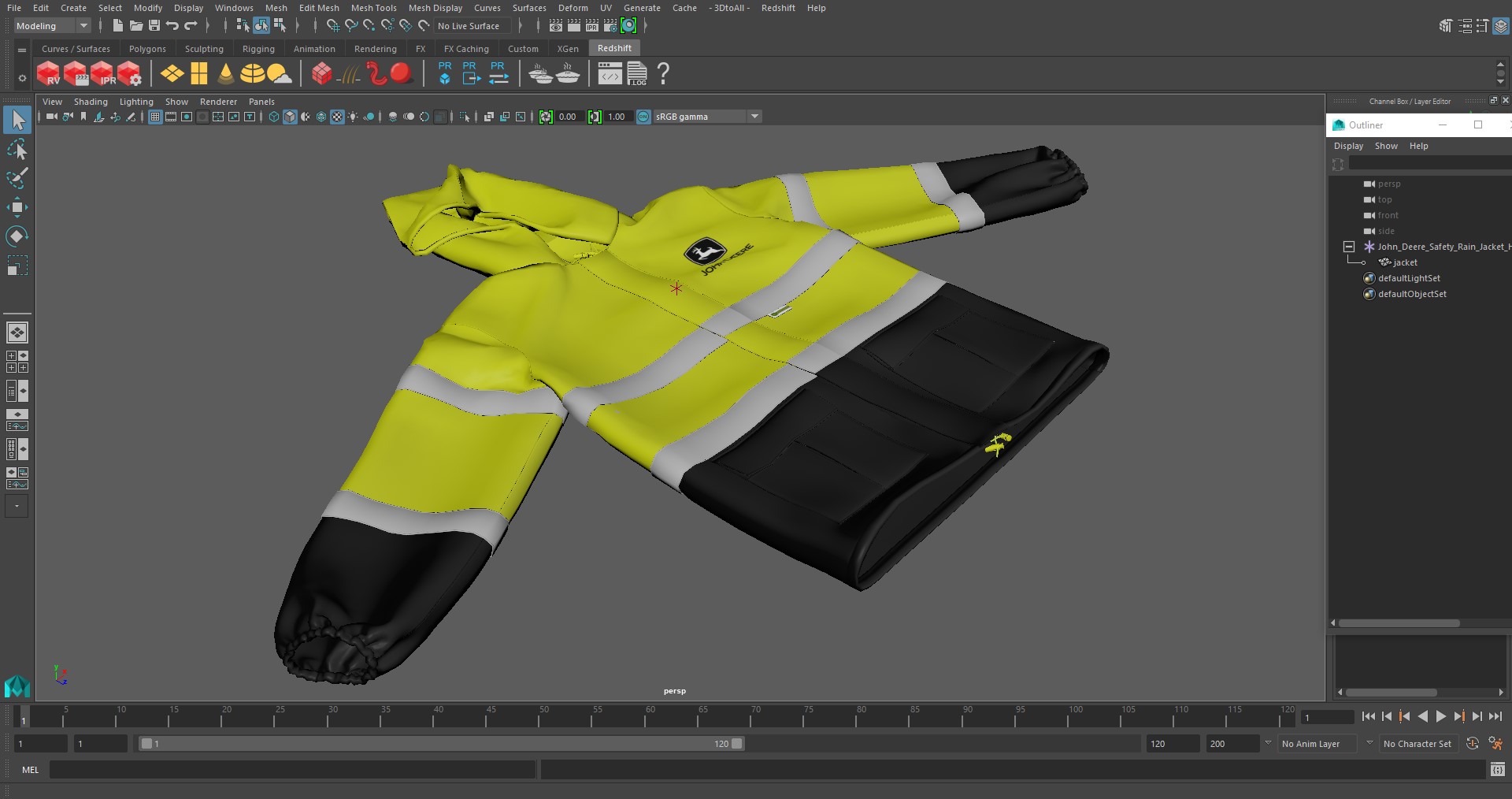This screenshot has width=1512, height=799.
Task: Play animation forwards
Action: 1440,716
